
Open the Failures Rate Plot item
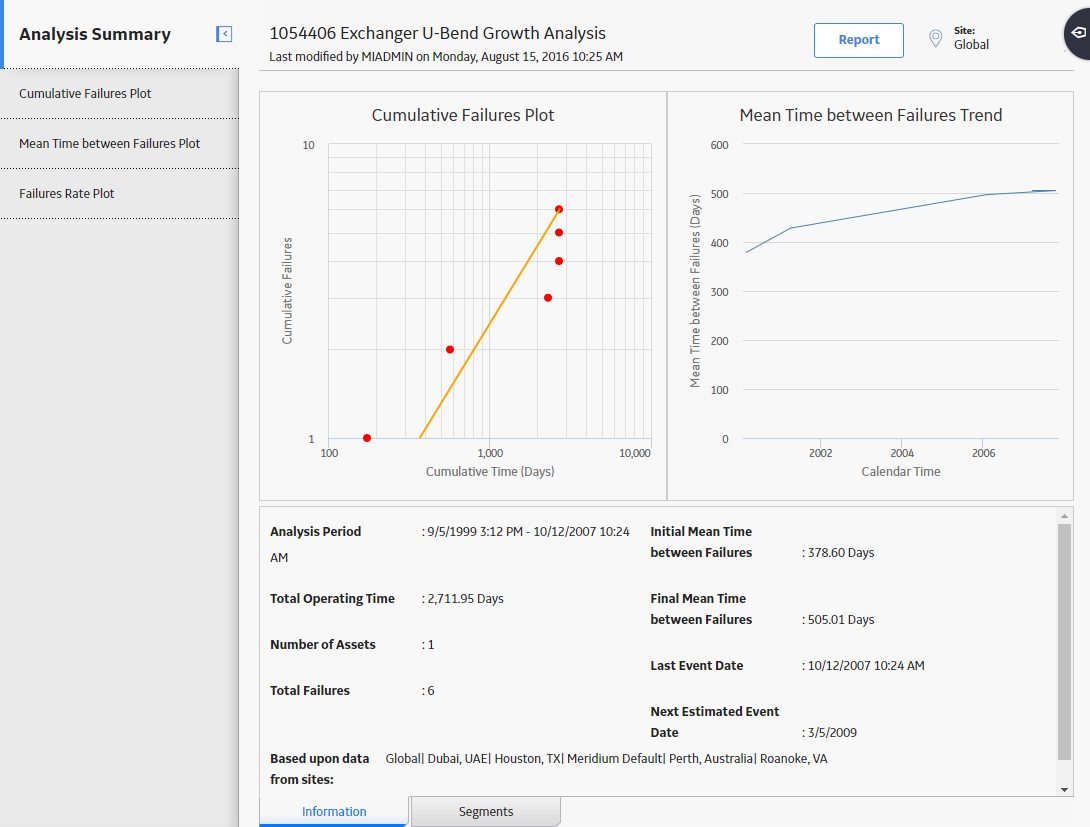coord(120,194)
